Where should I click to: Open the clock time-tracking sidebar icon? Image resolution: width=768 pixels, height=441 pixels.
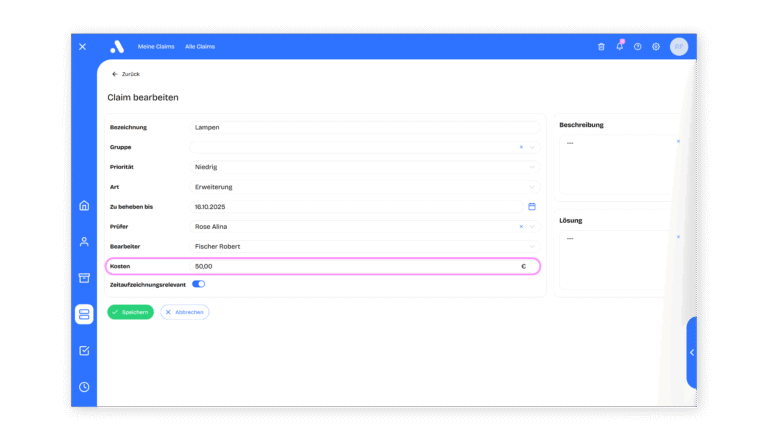(x=84, y=387)
